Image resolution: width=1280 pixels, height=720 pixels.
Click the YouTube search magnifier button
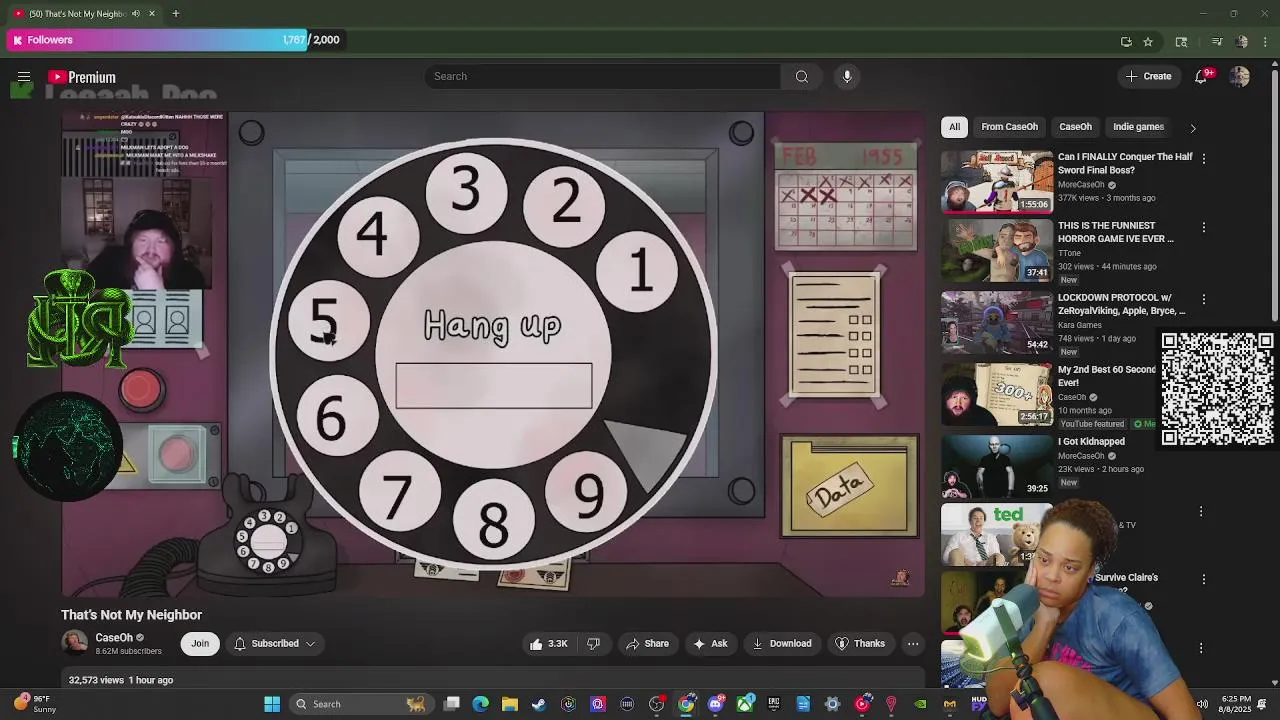(x=802, y=76)
